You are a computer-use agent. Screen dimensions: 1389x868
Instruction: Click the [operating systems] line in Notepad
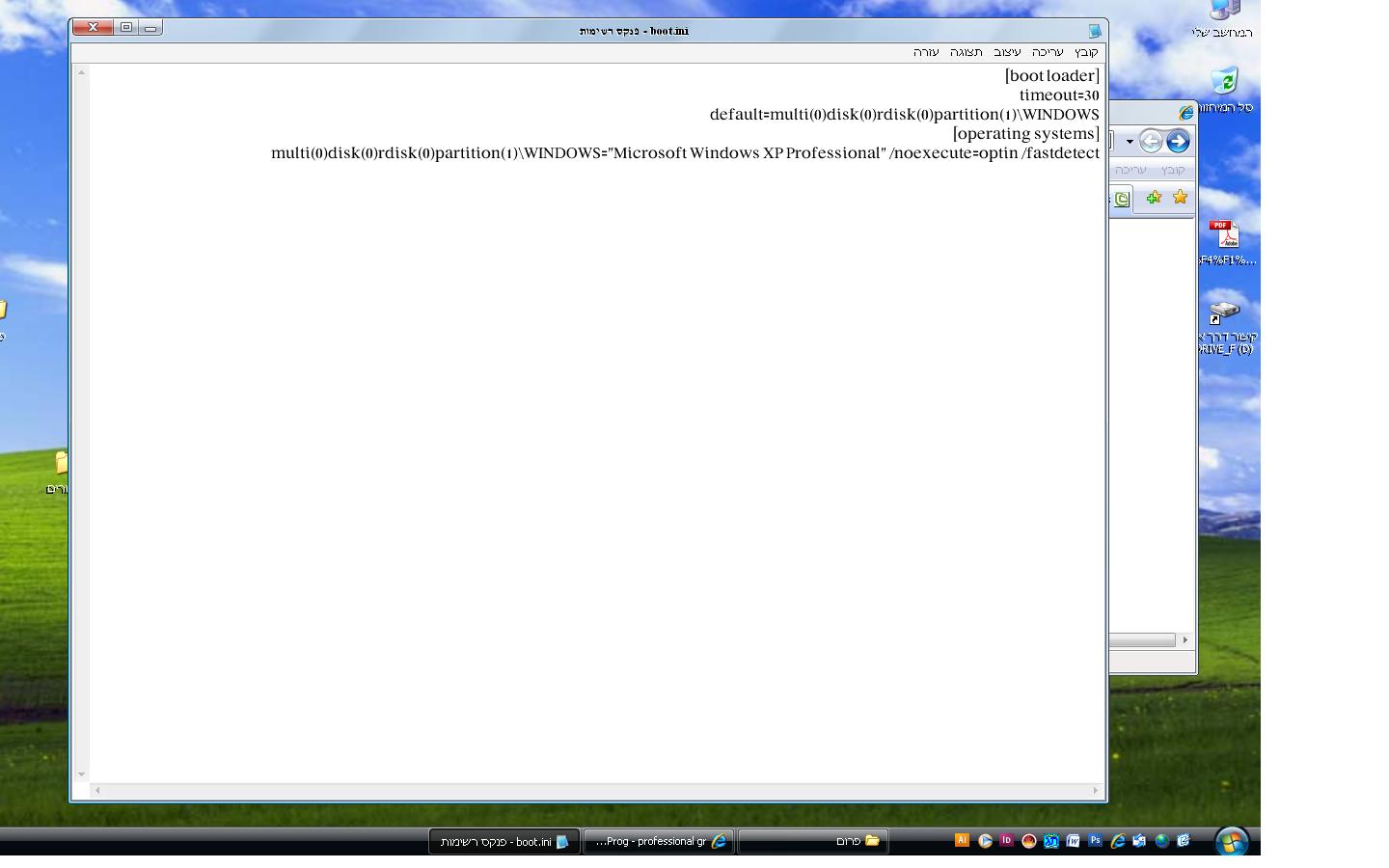(x=1025, y=134)
